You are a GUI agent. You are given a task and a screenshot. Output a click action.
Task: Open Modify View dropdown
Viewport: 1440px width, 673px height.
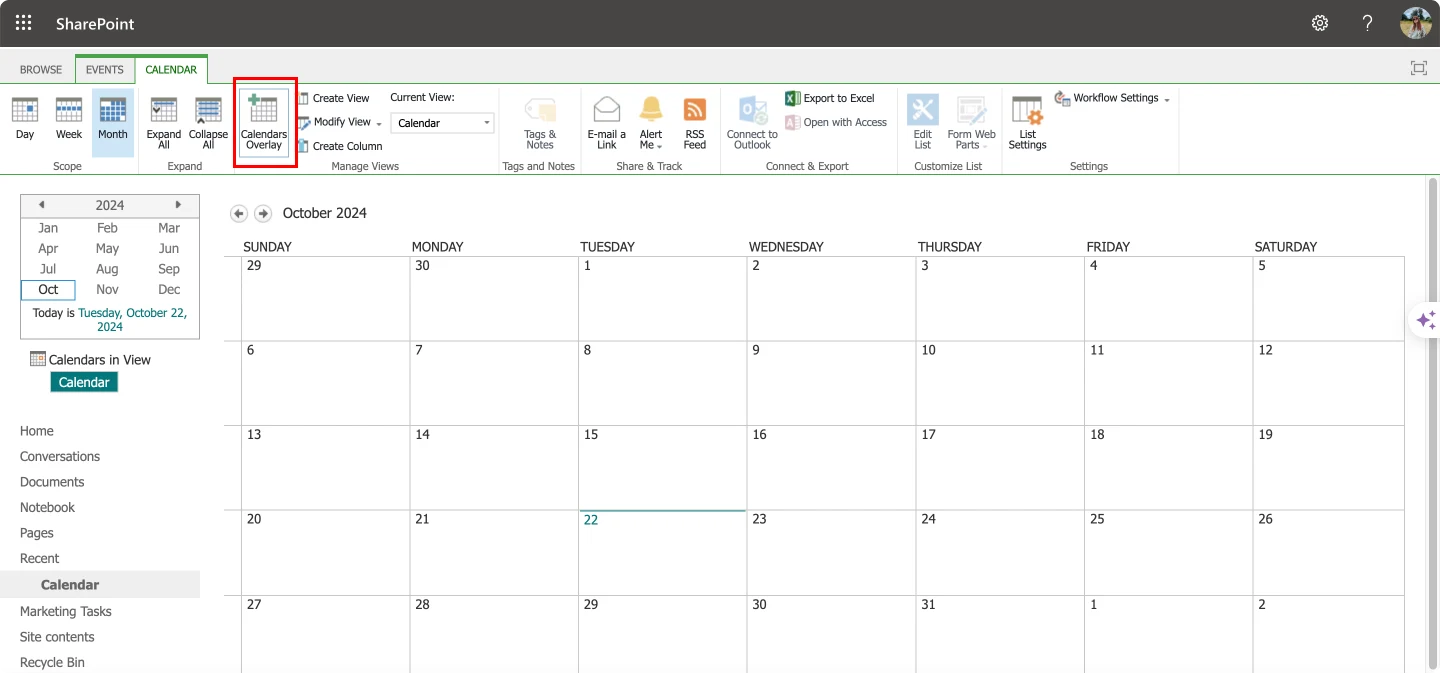pos(340,122)
